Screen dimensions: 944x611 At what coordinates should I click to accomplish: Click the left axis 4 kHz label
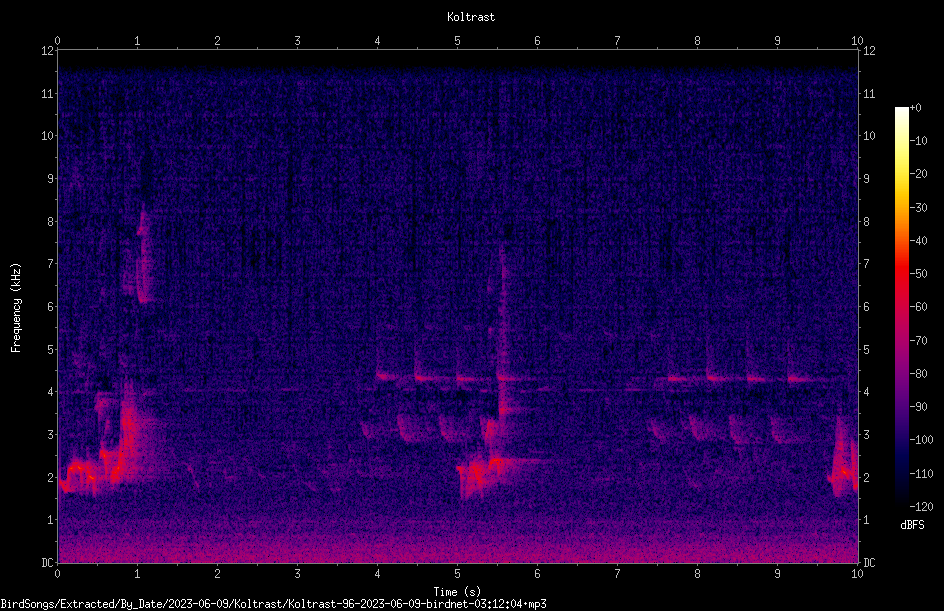(x=51, y=392)
